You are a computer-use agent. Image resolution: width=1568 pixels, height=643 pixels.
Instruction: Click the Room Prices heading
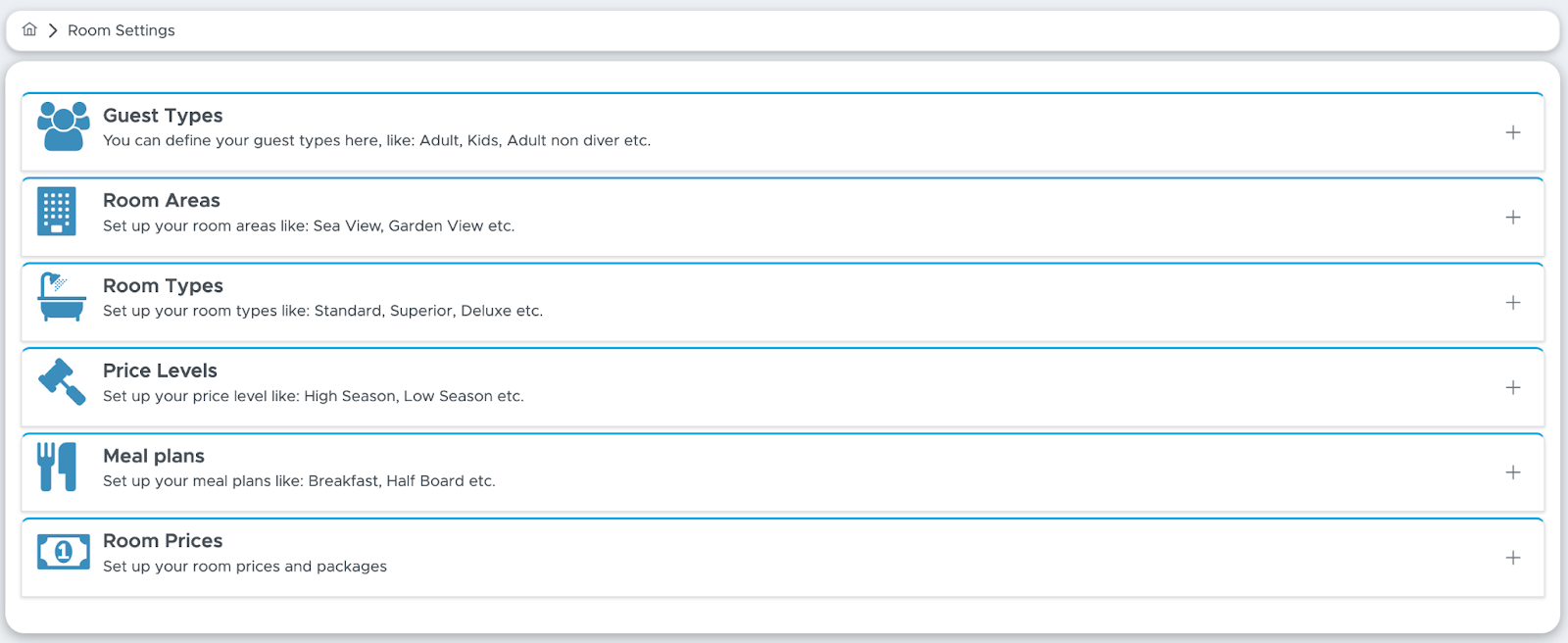(163, 541)
